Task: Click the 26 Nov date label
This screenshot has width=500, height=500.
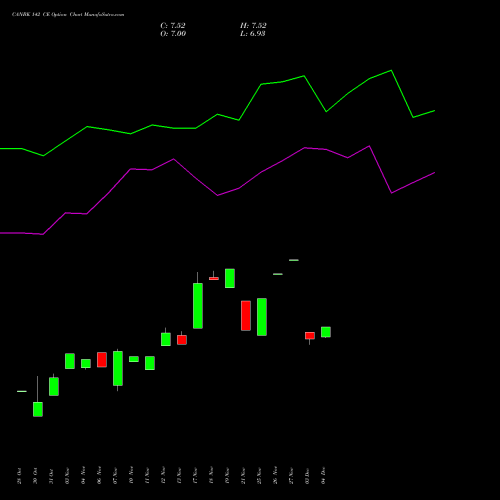Action: (275, 475)
